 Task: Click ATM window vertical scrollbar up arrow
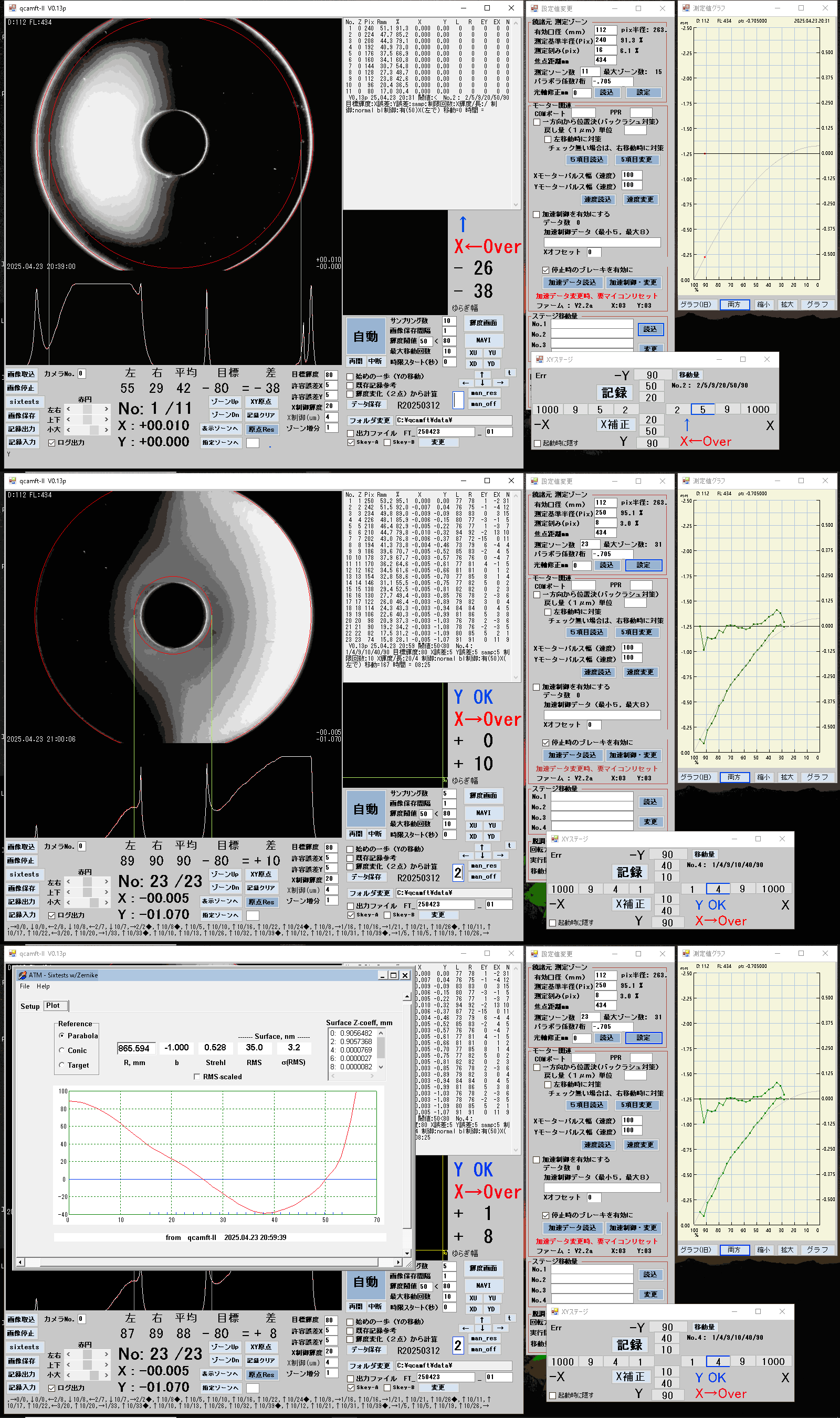coord(407,996)
